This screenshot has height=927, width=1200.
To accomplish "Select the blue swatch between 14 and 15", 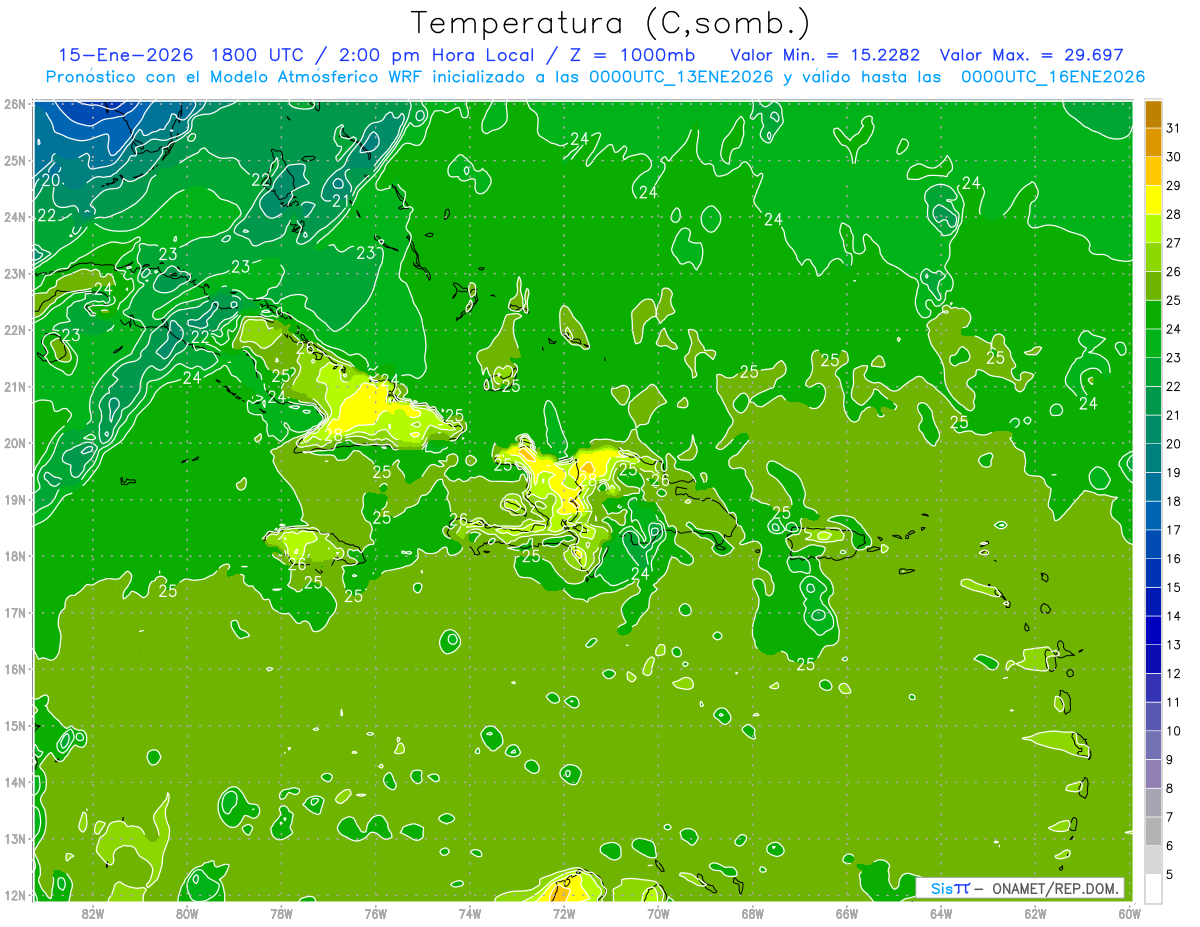I will click(1153, 601).
